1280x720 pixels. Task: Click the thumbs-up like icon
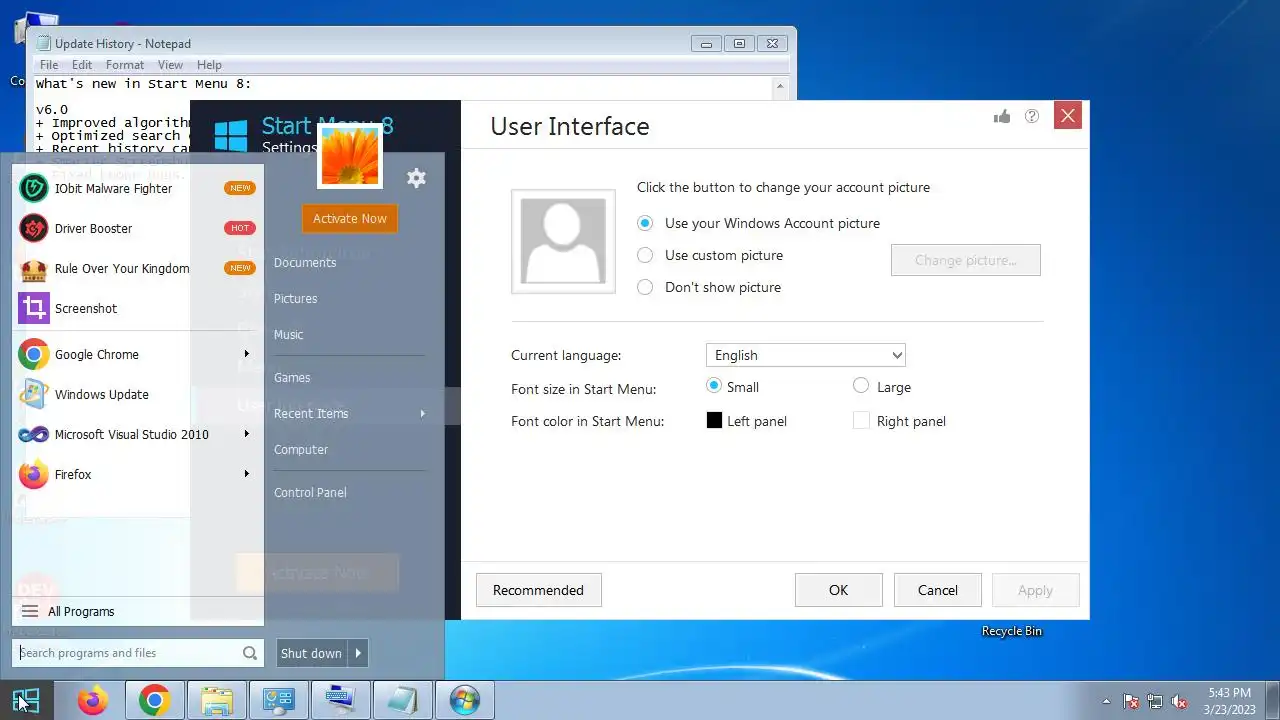pyautogui.click(x=1002, y=116)
